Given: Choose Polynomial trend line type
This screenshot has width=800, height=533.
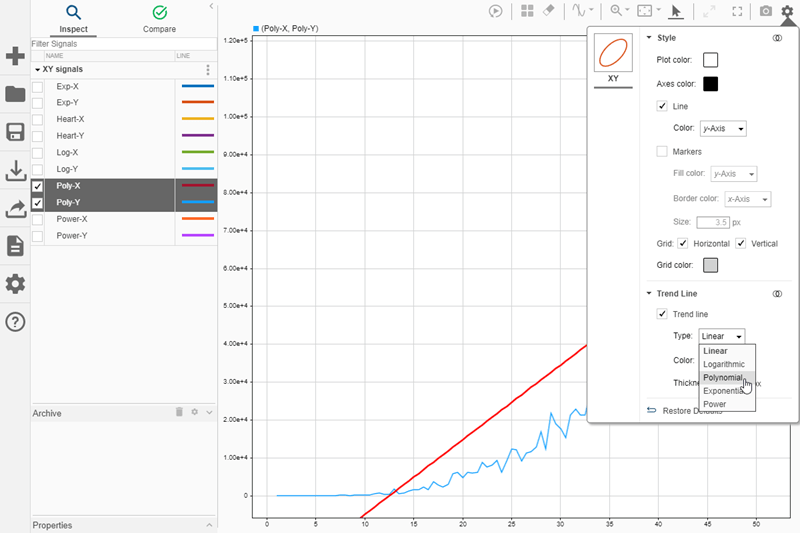Looking at the screenshot, I should pos(727,377).
